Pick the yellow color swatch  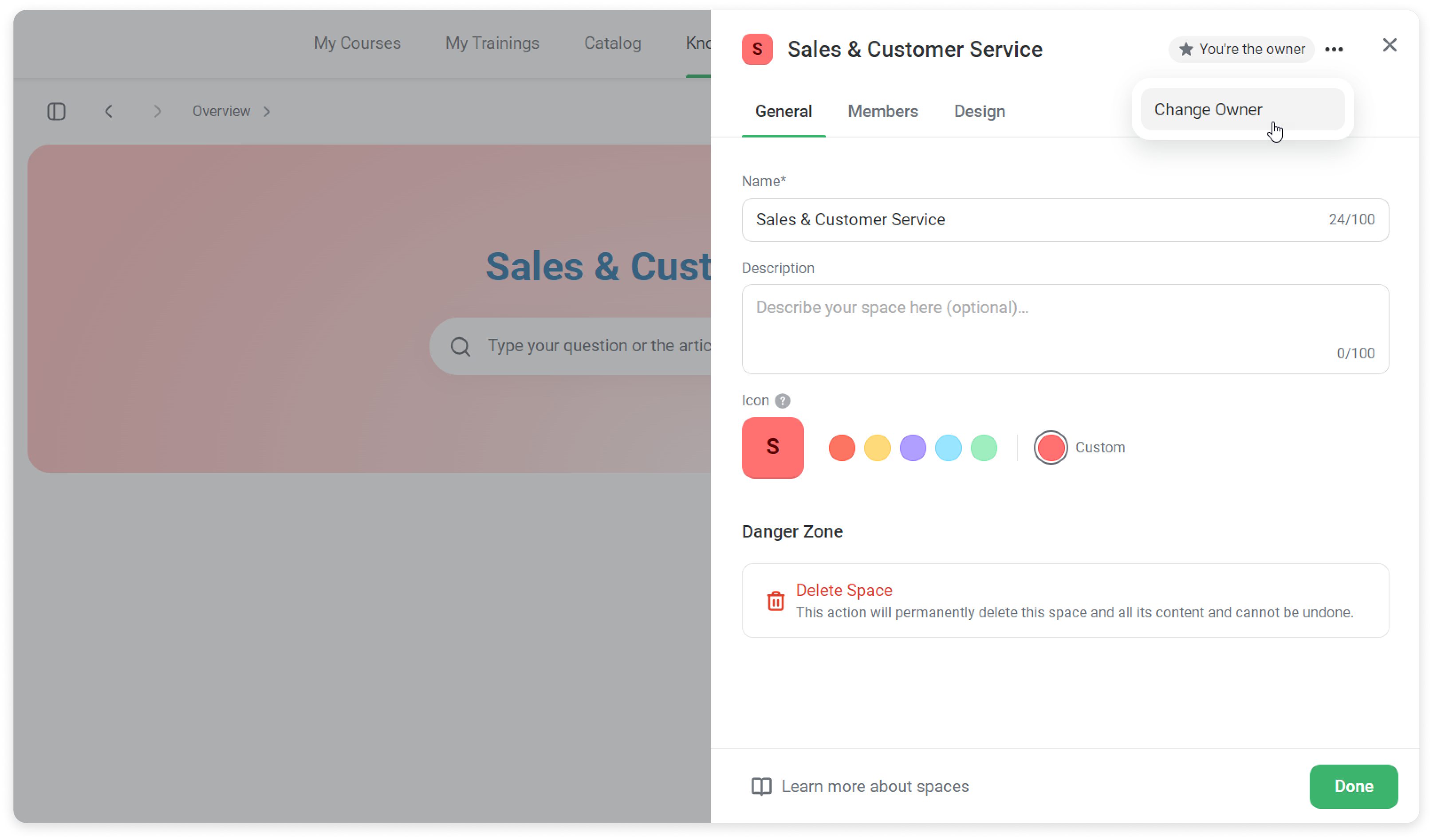[877, 448]
